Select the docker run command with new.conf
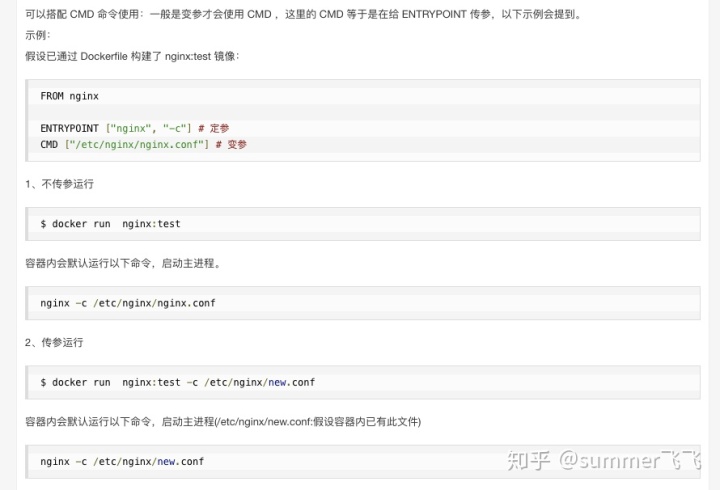Viewport: 720px width, 490px height. (178, 382)
